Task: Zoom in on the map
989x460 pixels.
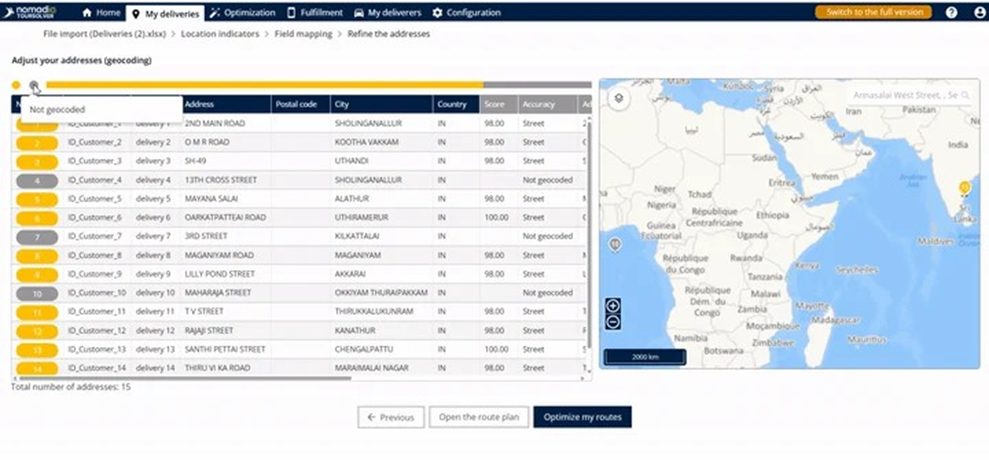Action: (x=613, y=306)
